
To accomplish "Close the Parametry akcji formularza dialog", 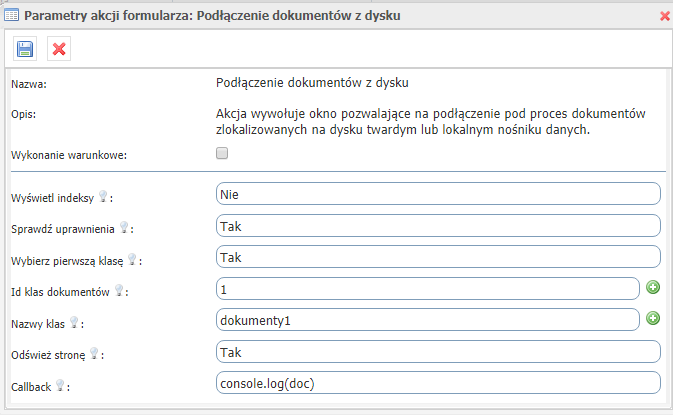I will [x=664, y=16].
